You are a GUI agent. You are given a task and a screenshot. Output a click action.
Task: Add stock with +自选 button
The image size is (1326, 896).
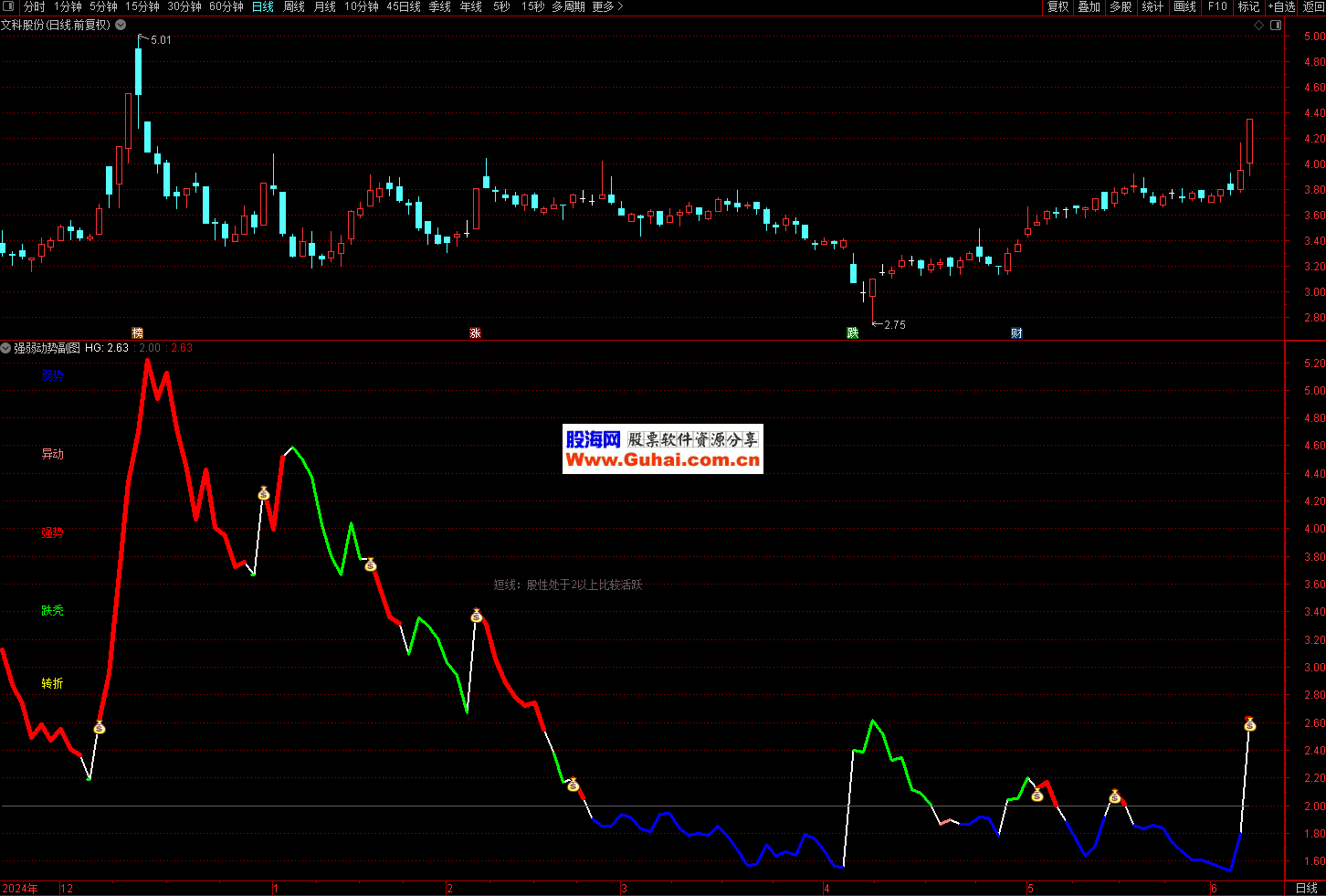[x=1282, y=6]
